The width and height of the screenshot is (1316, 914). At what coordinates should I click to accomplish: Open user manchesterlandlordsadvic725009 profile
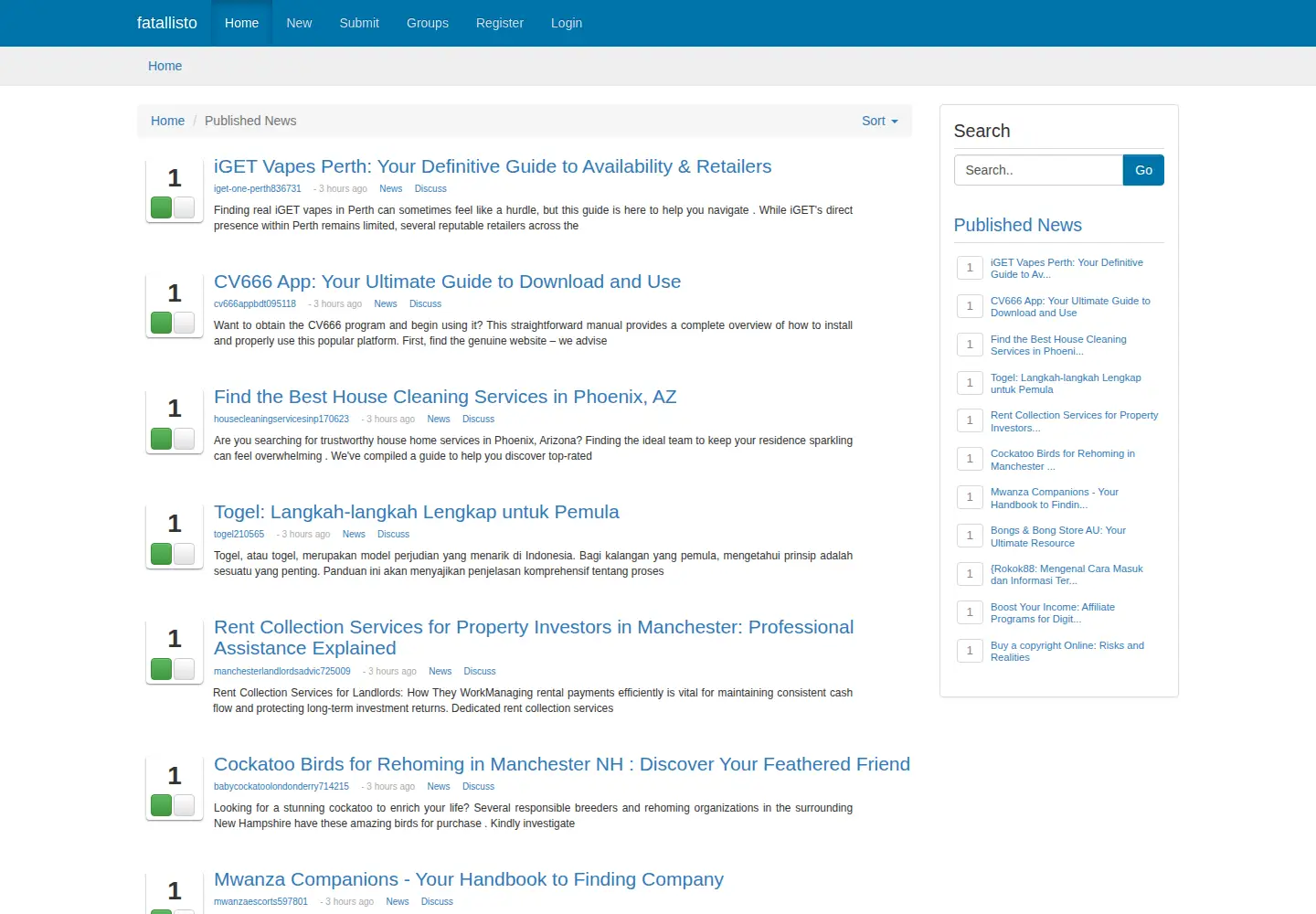pos(282,671)
